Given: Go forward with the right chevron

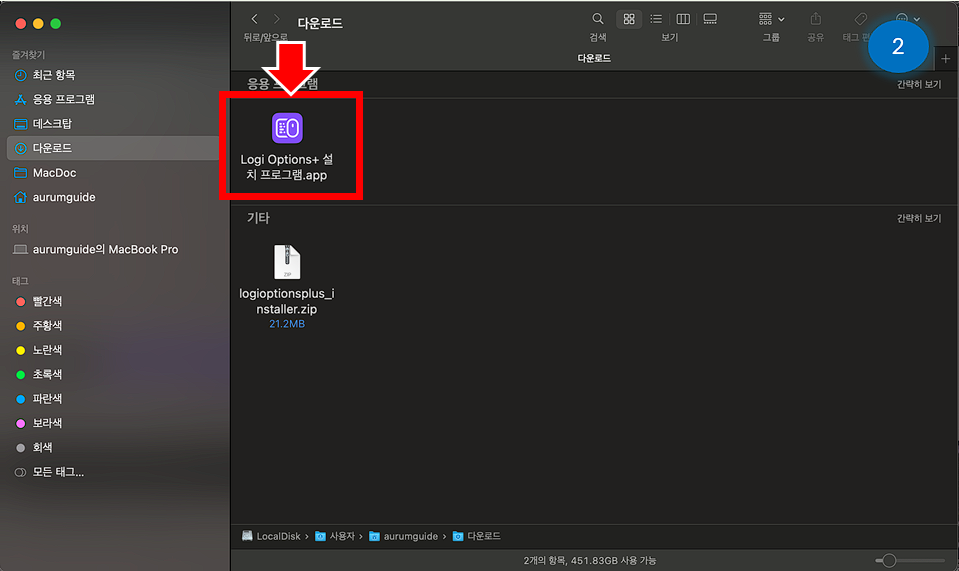Looking at the screenshot, I should (276, 19).
